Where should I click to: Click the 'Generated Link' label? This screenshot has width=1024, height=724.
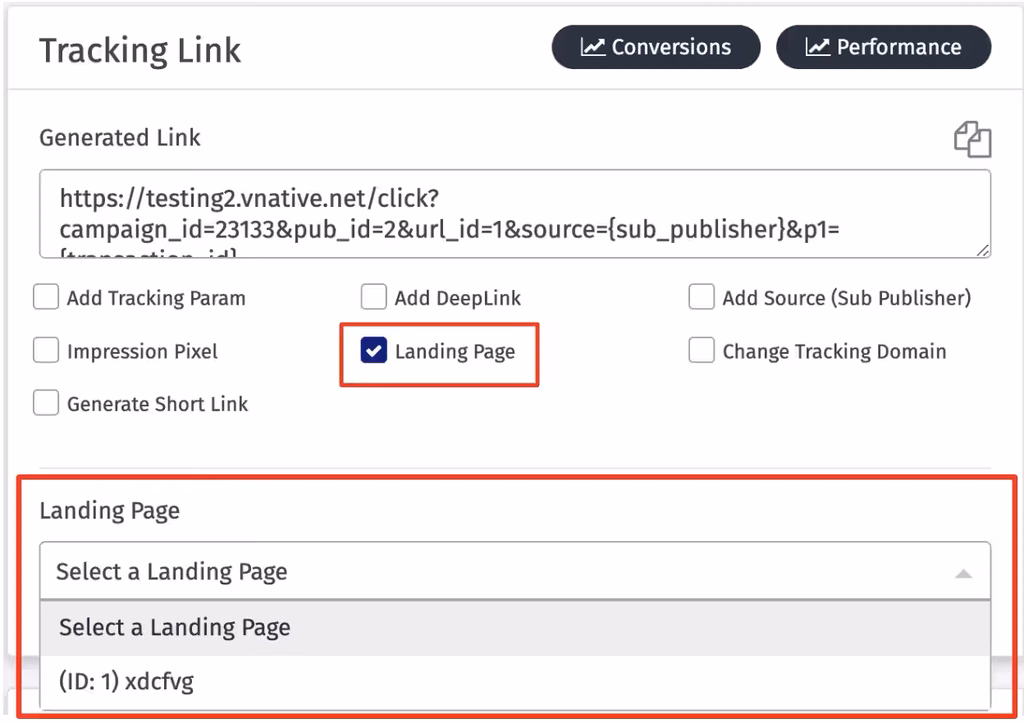coord(120,138)
